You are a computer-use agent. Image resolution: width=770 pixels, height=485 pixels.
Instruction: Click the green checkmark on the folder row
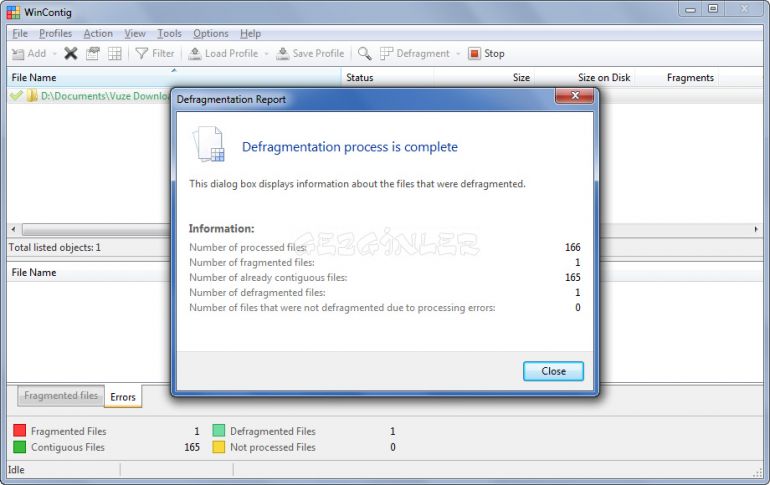click(x=16, y=95)
